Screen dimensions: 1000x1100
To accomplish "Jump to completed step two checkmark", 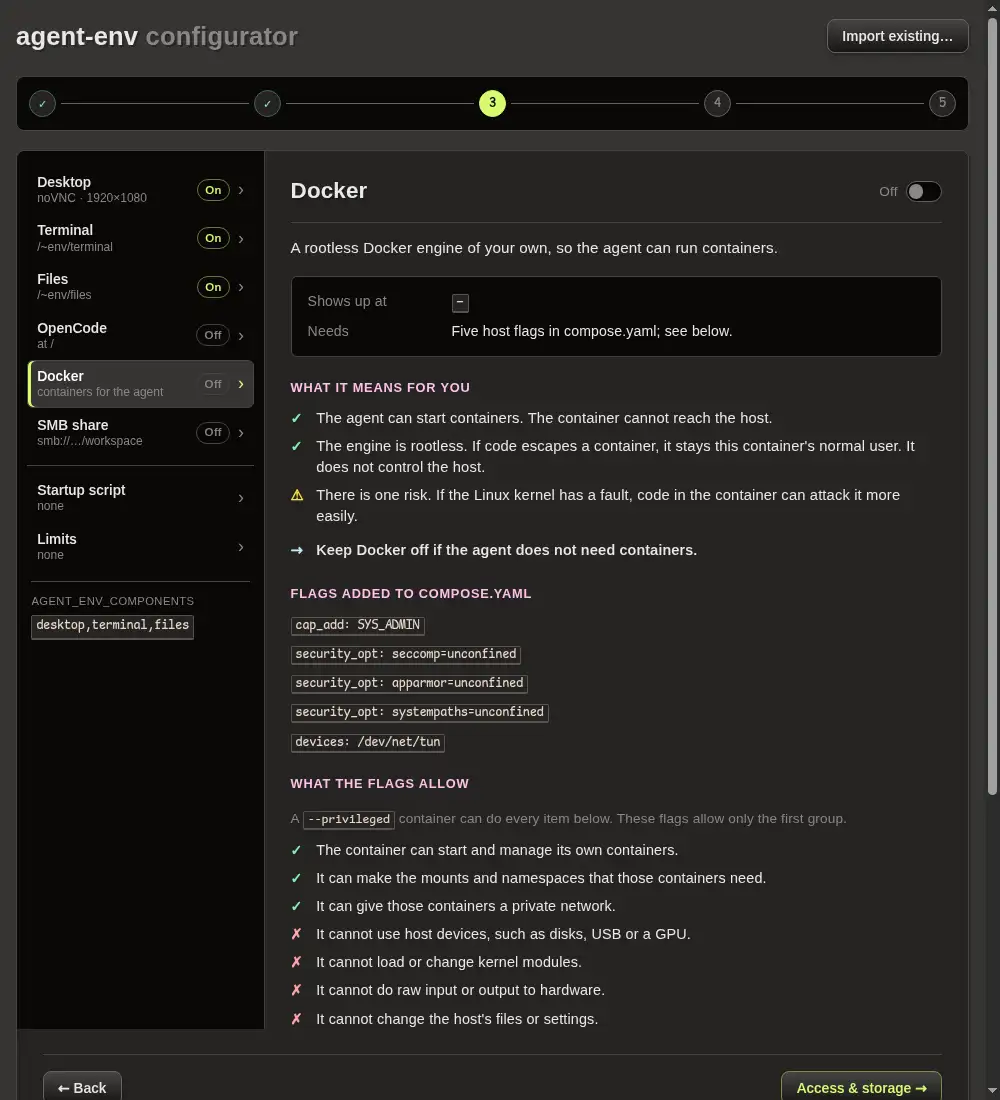I will click(x=267, y=103).
